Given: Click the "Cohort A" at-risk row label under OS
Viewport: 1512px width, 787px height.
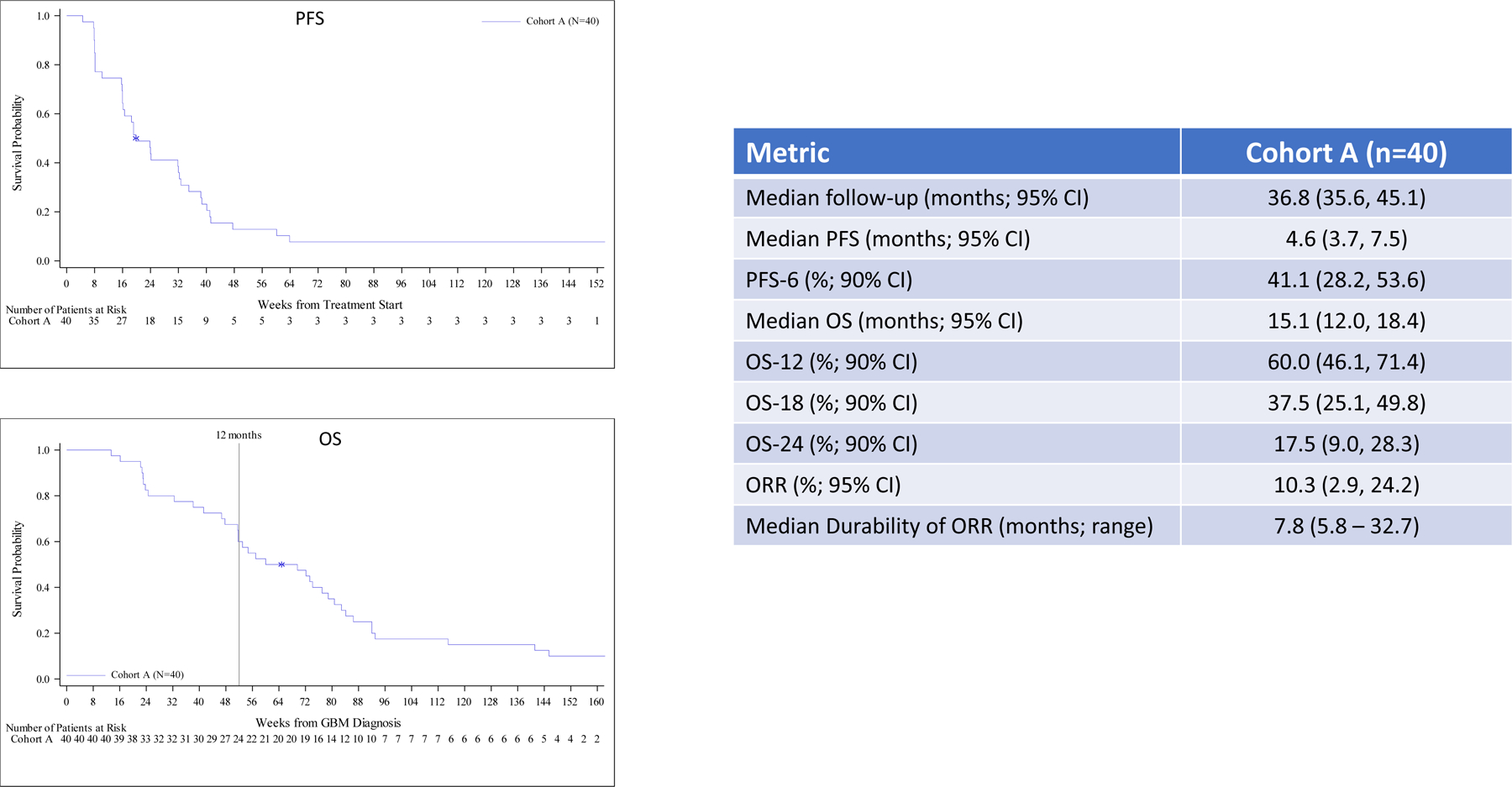Looking at the screenshot, I should pyautogui.click(x=32, y=739).
